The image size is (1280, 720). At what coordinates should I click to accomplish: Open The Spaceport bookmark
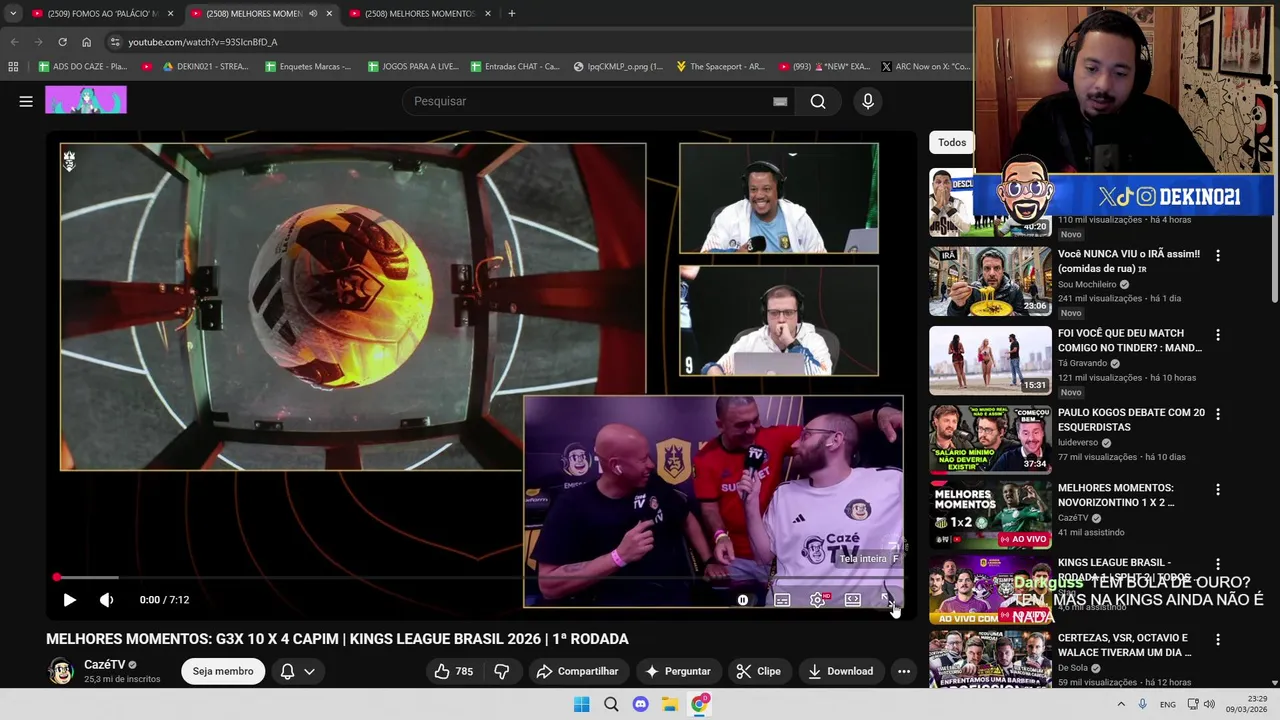[x=720, y=66]
